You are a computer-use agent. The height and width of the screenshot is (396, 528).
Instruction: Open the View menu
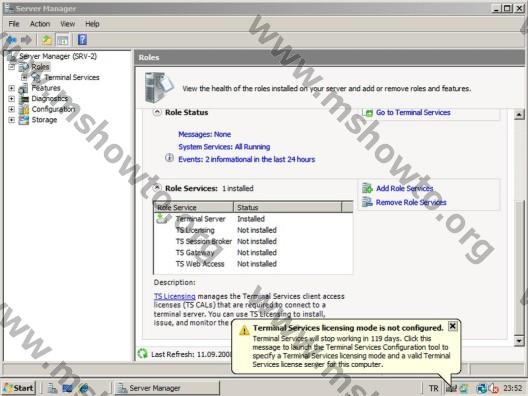(x=67, y=24)
